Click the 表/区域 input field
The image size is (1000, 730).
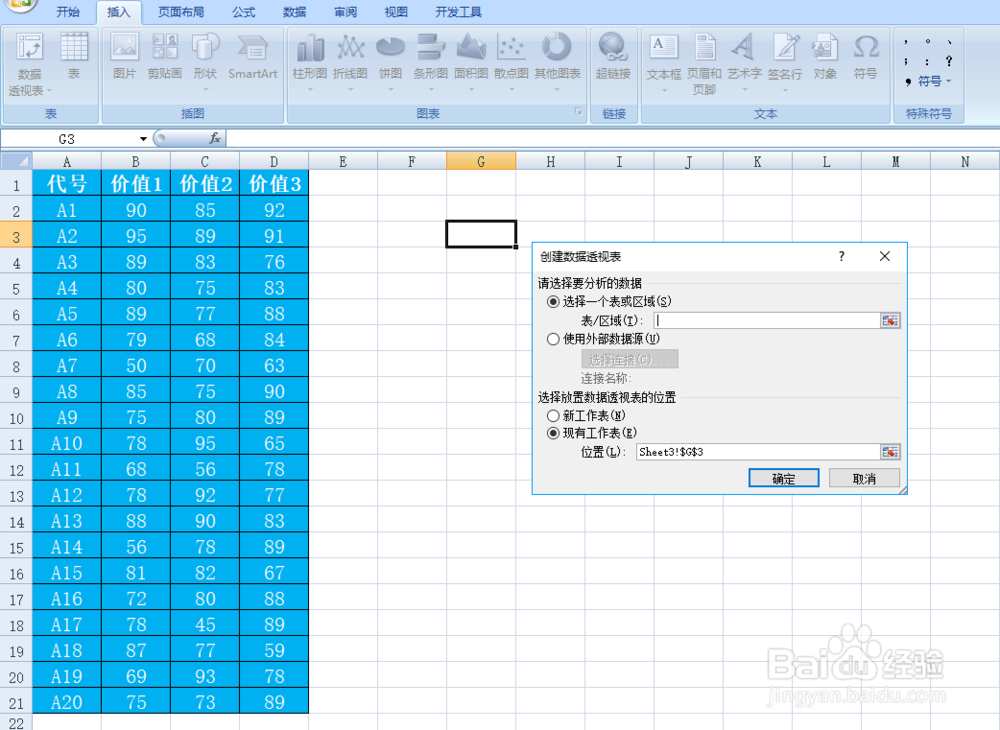[767, 320]
